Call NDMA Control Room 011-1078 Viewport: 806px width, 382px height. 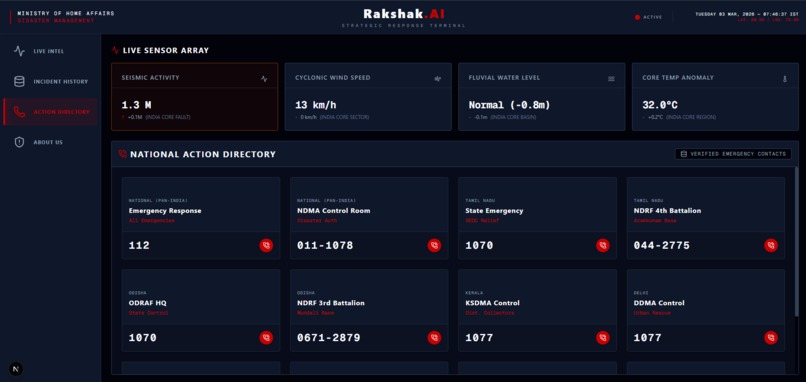click(434, 245)
